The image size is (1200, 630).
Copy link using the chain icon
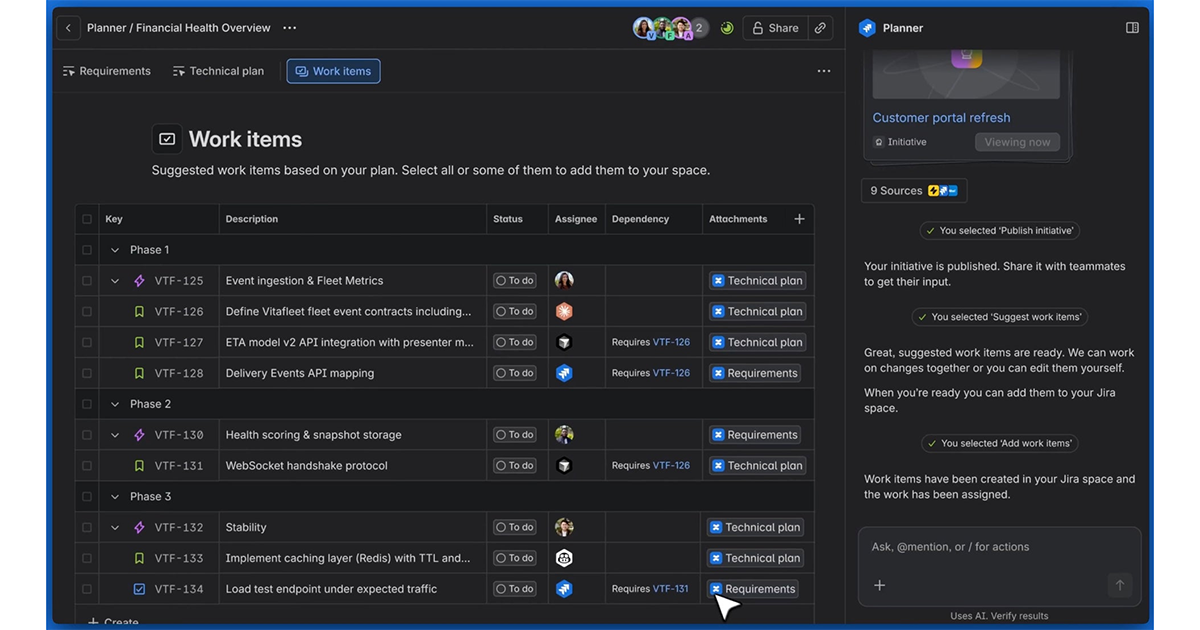(x=820, y=28)
